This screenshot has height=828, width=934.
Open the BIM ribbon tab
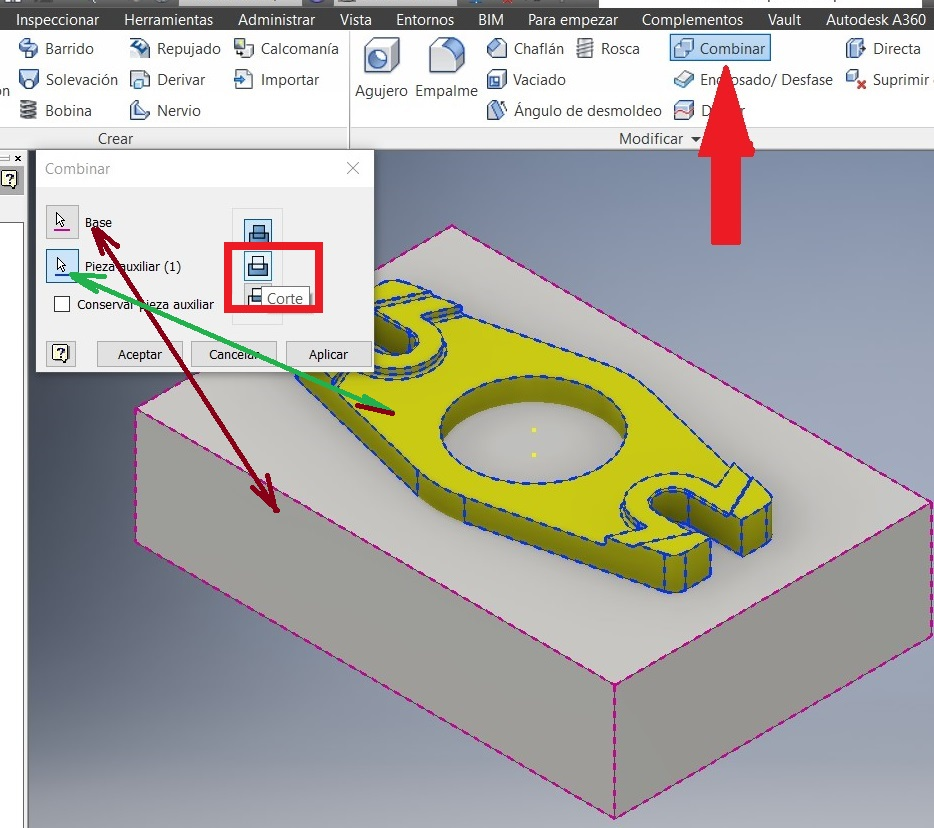coord(491,20)
